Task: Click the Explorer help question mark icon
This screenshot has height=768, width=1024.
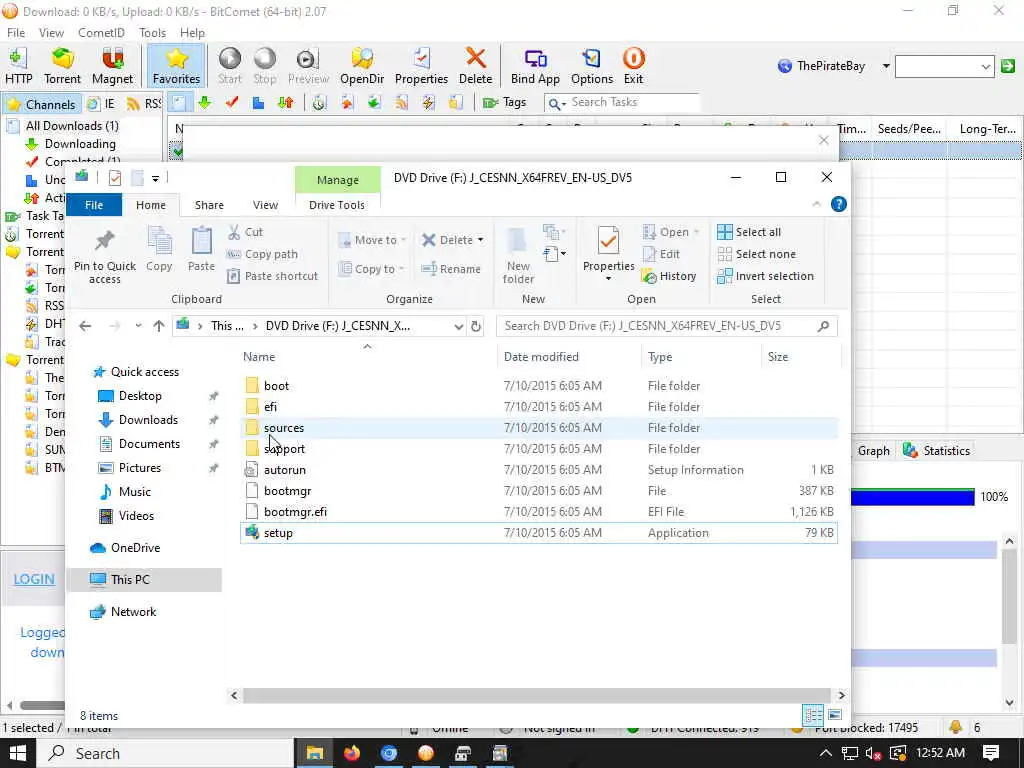Action: click(839, 204)
